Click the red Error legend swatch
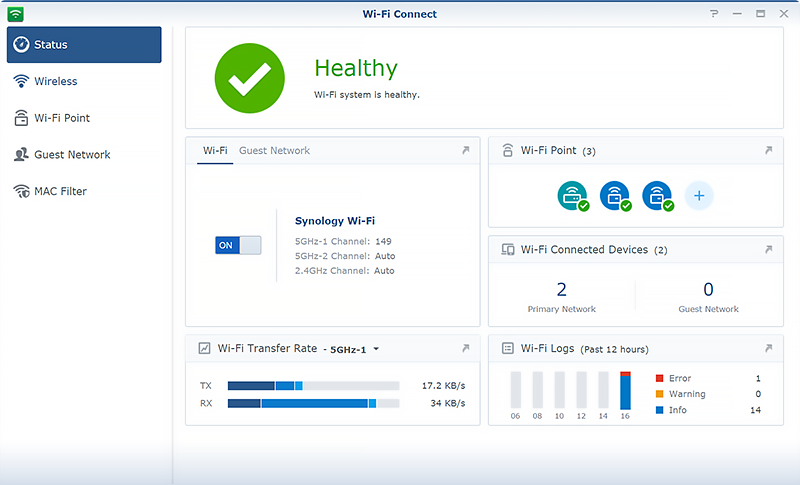Viewport: 800px width, 485px height. coord(659,378)
